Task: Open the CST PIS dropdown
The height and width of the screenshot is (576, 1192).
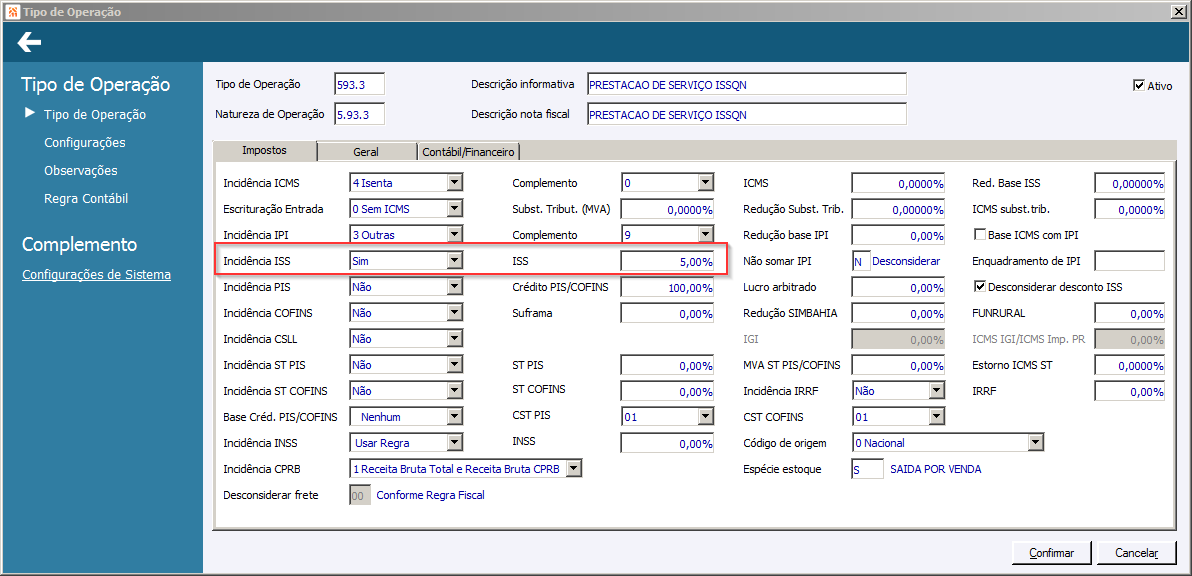Action: [705, 417]
